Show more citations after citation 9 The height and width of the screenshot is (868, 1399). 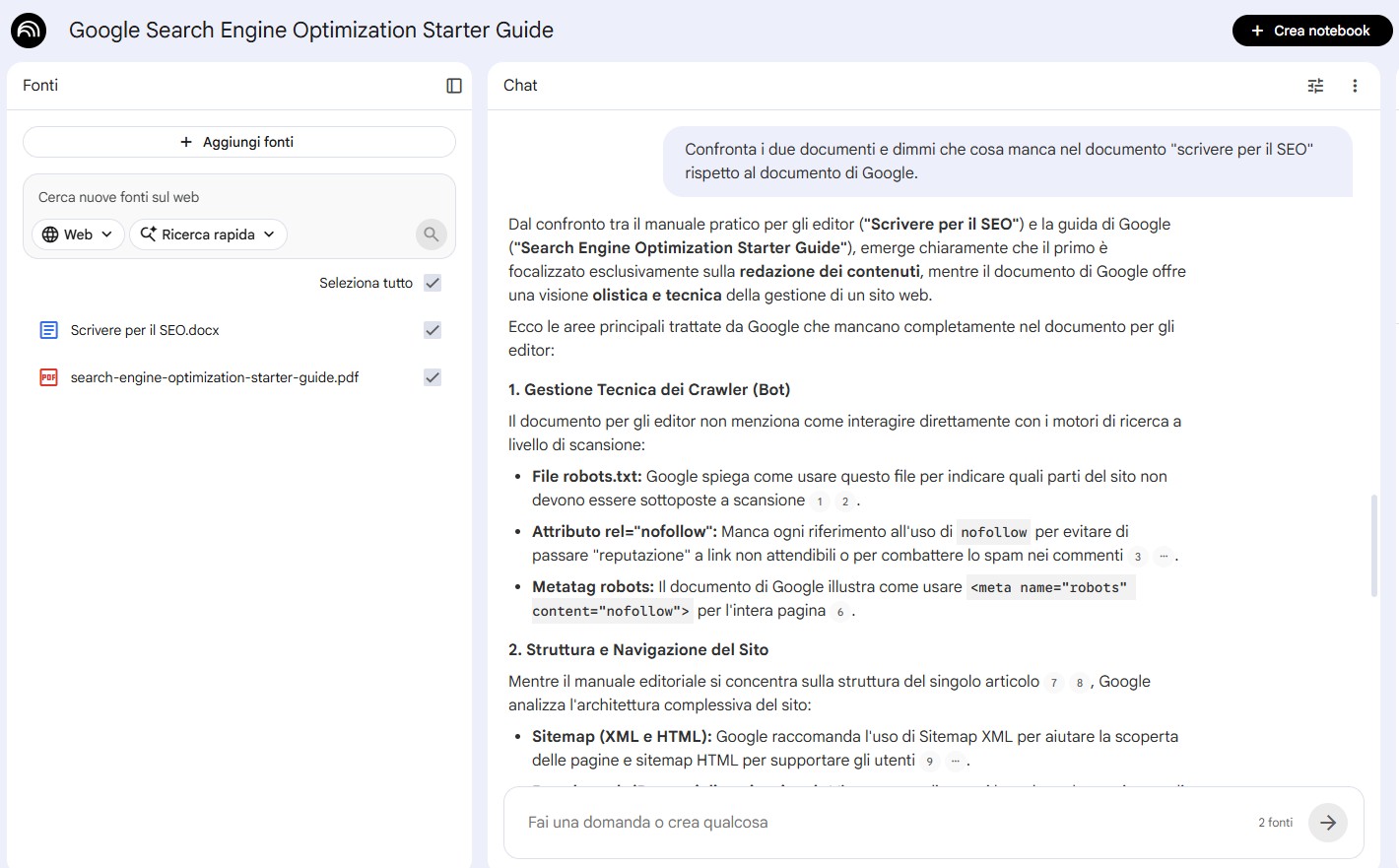tap(955, 762)
